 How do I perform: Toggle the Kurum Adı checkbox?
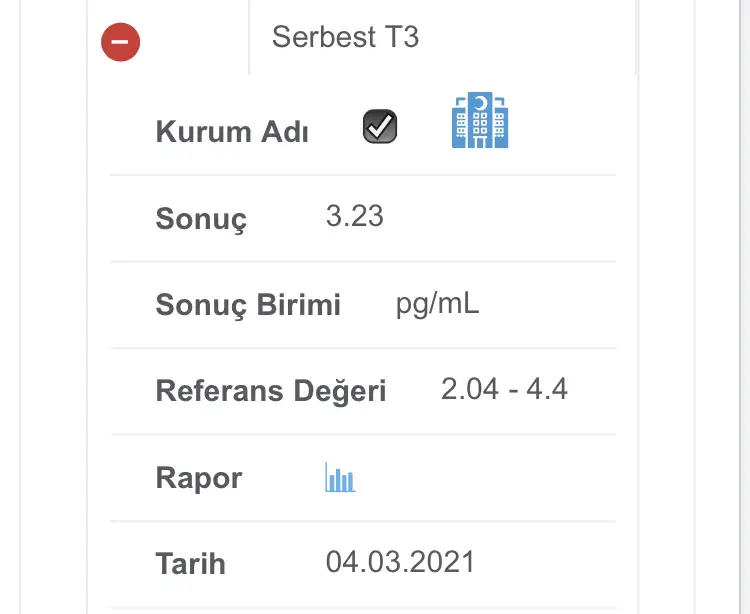pyautogui.click(x=380, y=126)
